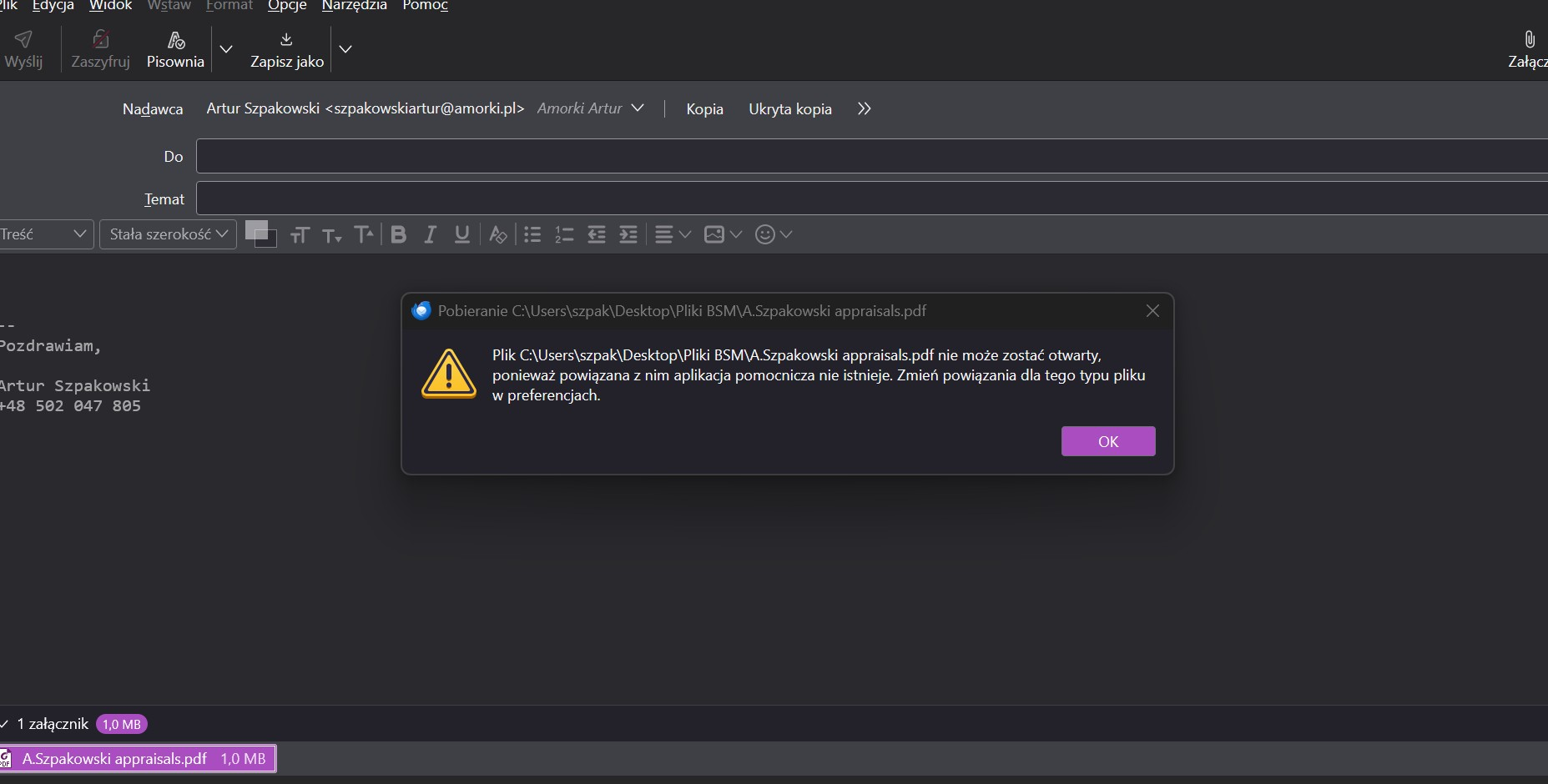
Task: Click the Zaszyfruj encrypt button
Action: click(x=100, y=50)
